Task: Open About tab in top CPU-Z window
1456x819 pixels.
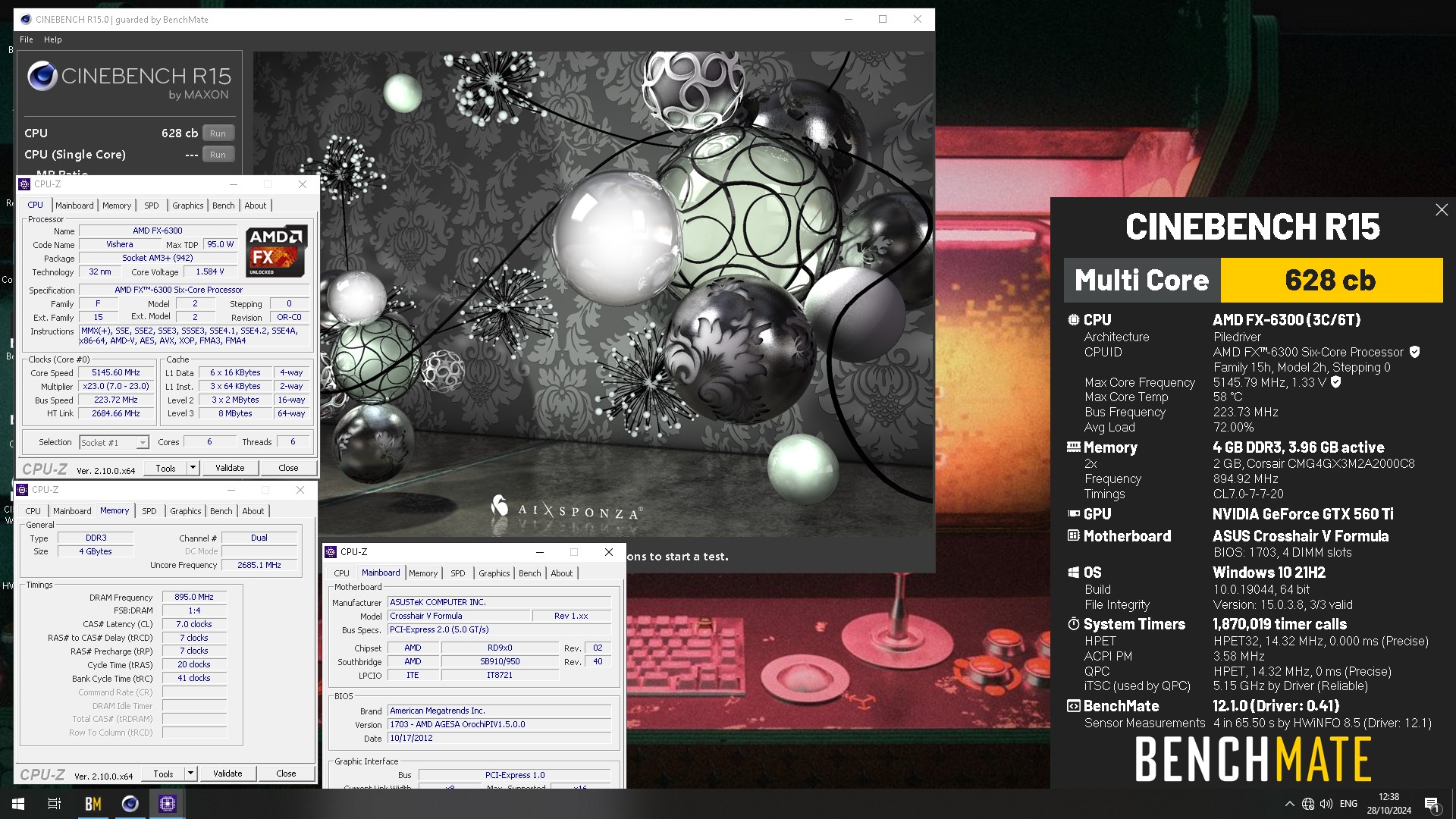Action: coord(256,206)
